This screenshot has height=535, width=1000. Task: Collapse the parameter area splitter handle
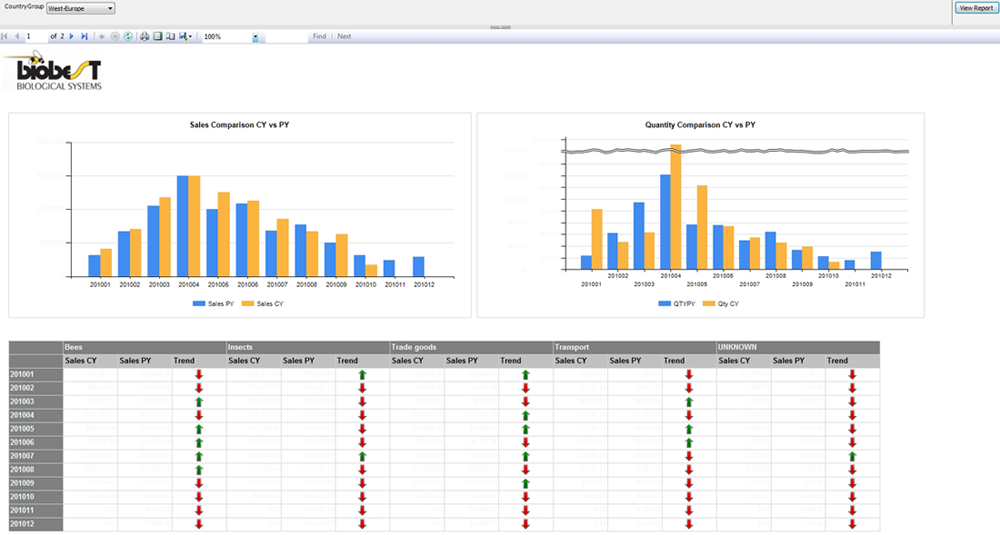500,27
